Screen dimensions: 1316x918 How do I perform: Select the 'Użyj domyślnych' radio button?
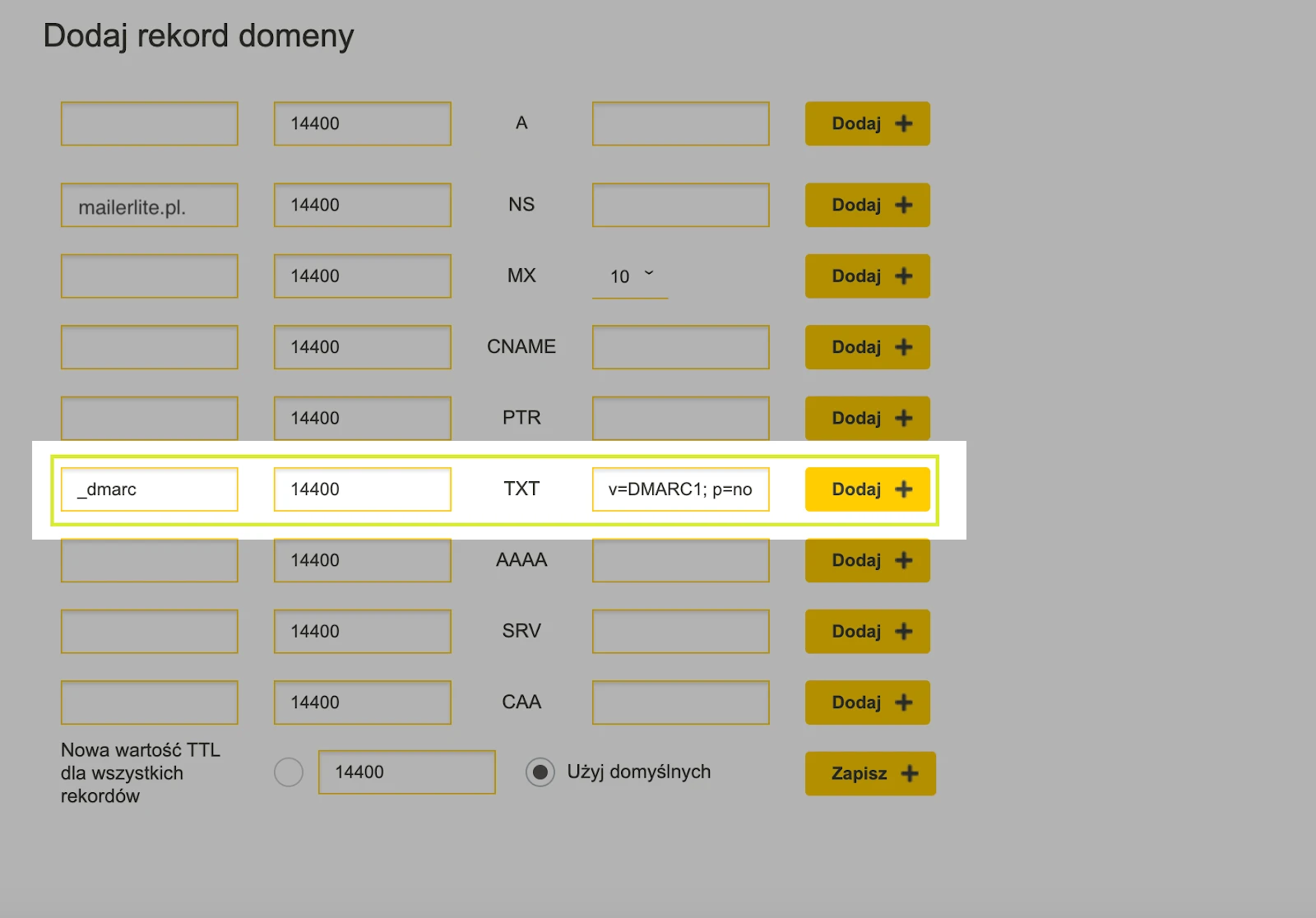coord(540,772)
